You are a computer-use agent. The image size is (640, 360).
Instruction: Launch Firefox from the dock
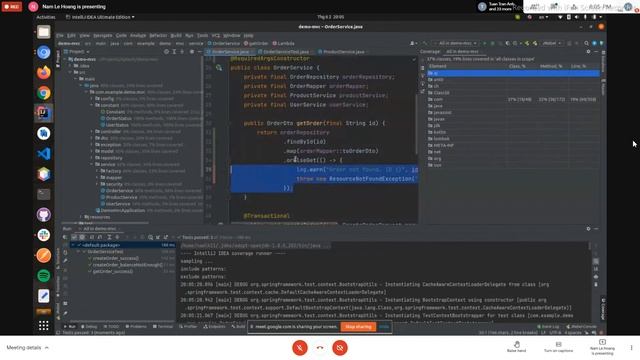point(44,72)
